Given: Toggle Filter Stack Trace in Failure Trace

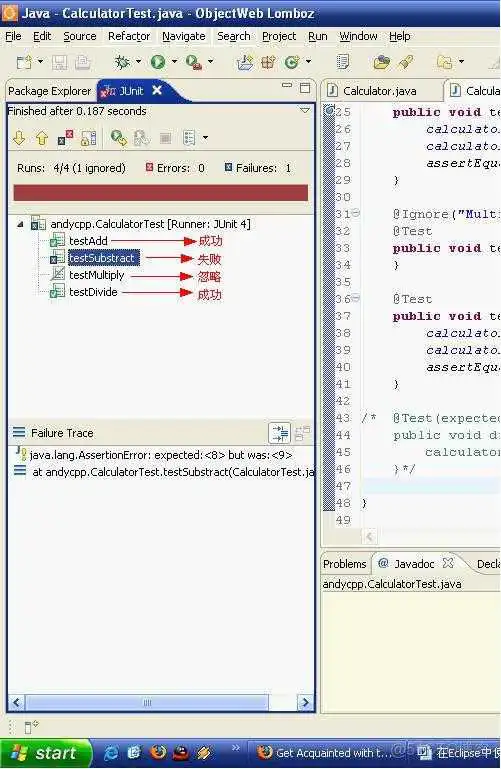Looking at the screenshot, I should tap(280, 433).
